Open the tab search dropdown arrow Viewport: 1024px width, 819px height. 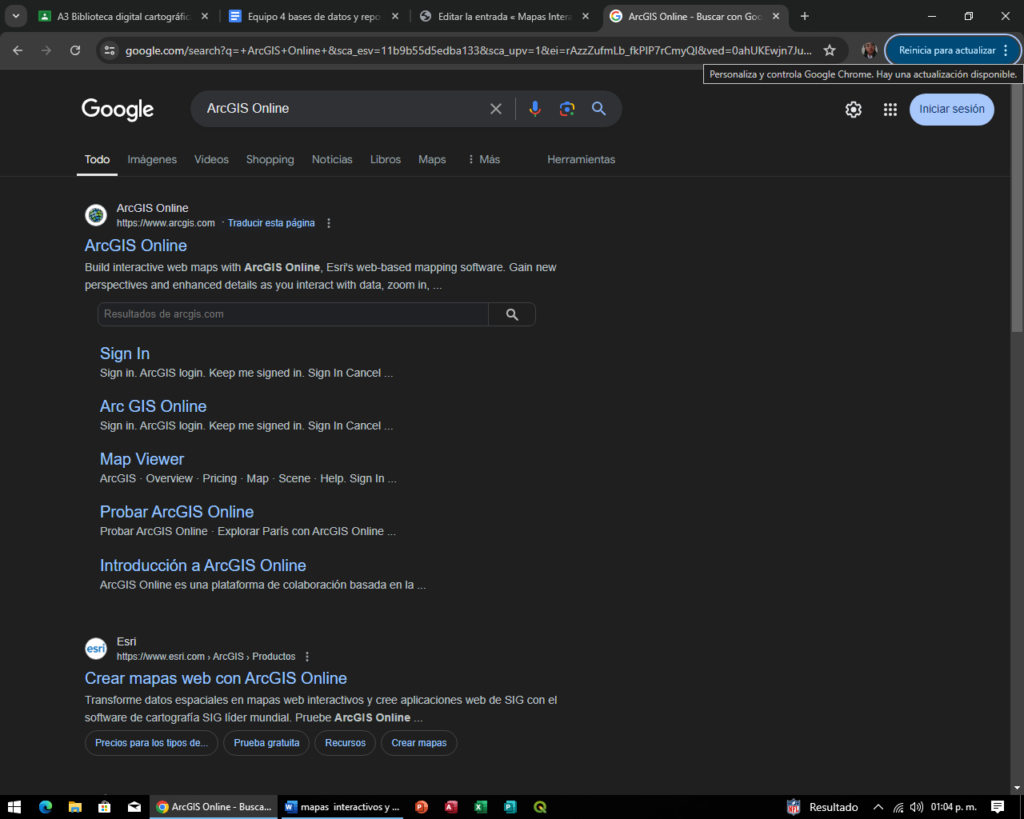pyautogui.click(x=16, y=16)
